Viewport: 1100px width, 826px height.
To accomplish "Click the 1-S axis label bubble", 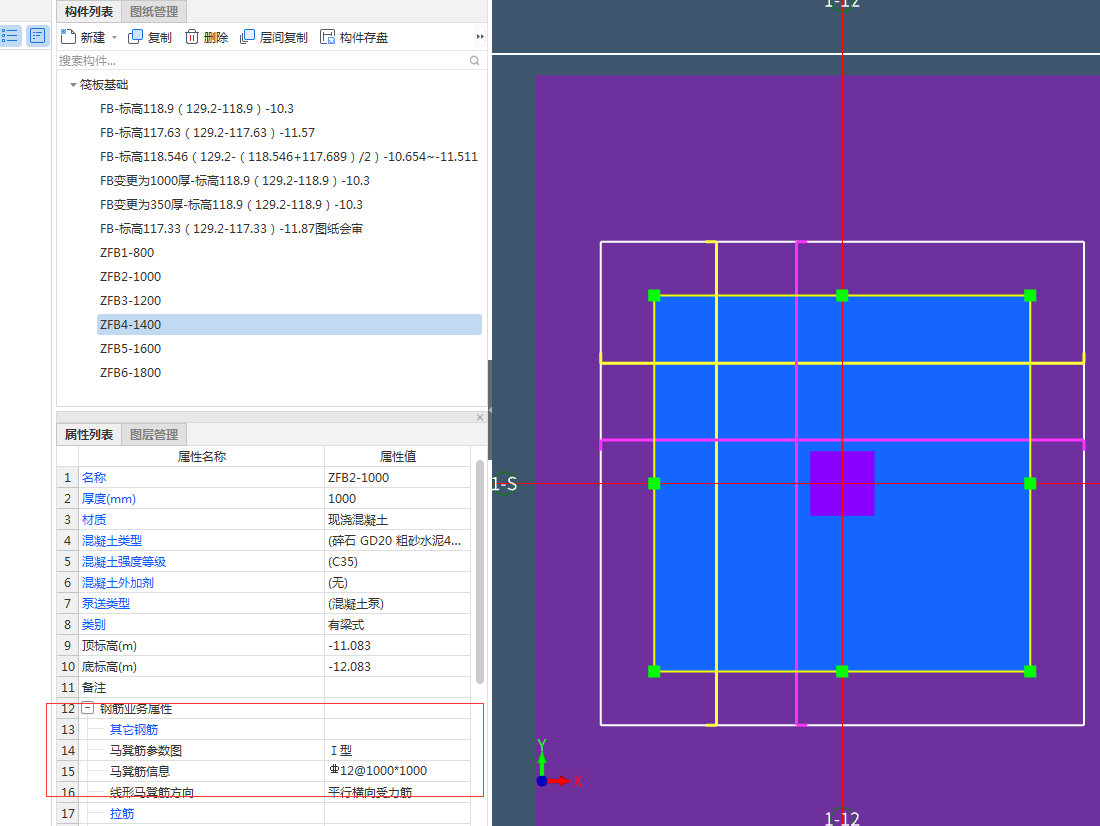I will pos(504,484).
